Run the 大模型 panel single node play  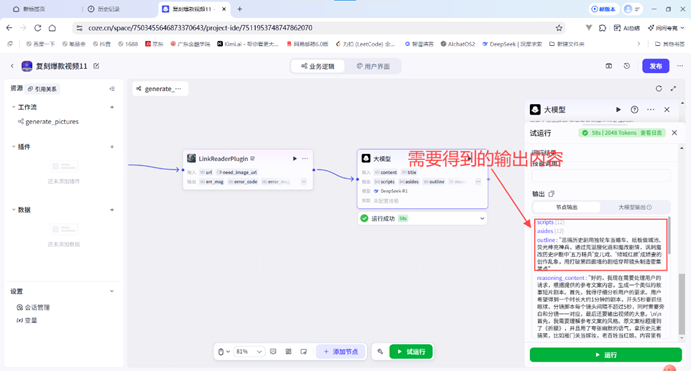coord(618,110)
